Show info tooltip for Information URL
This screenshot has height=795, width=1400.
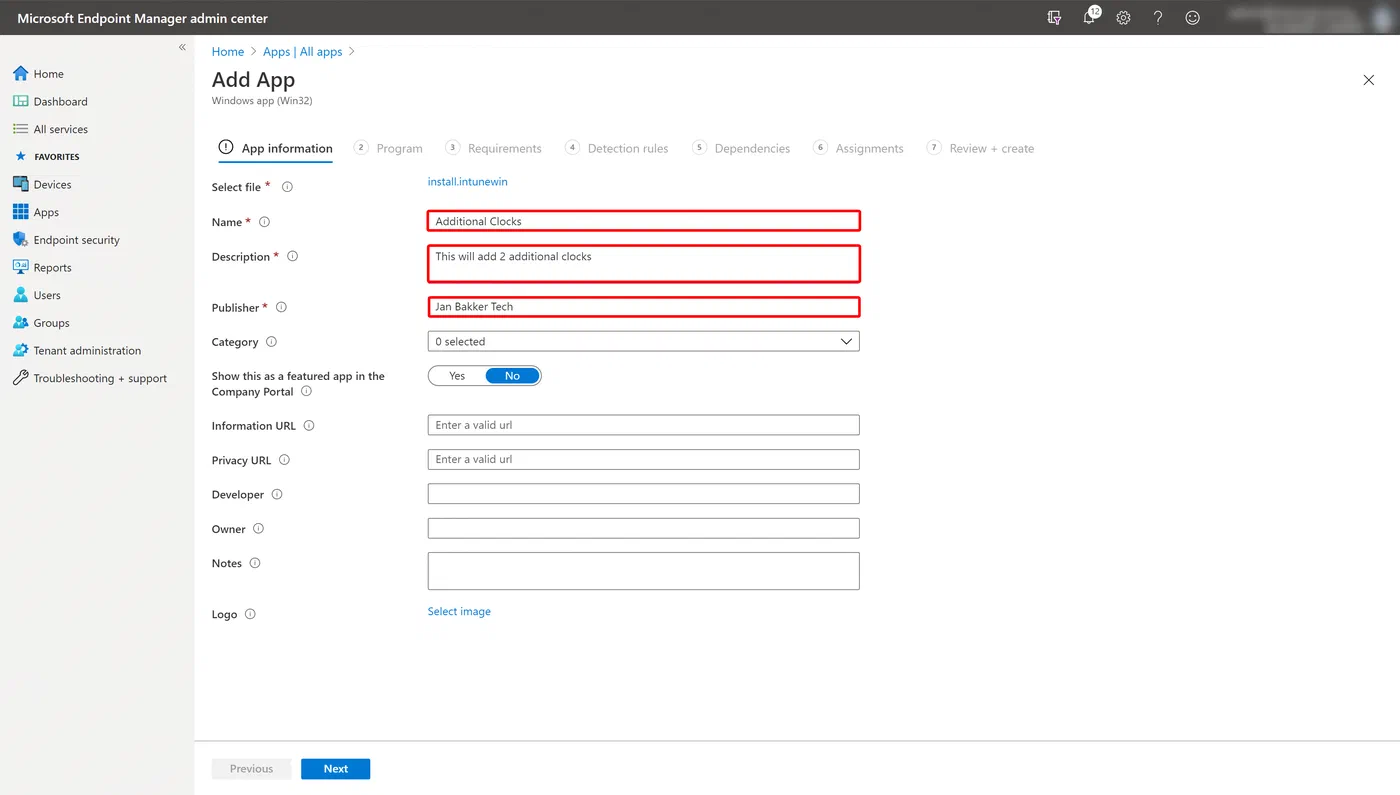click(308, 425)
